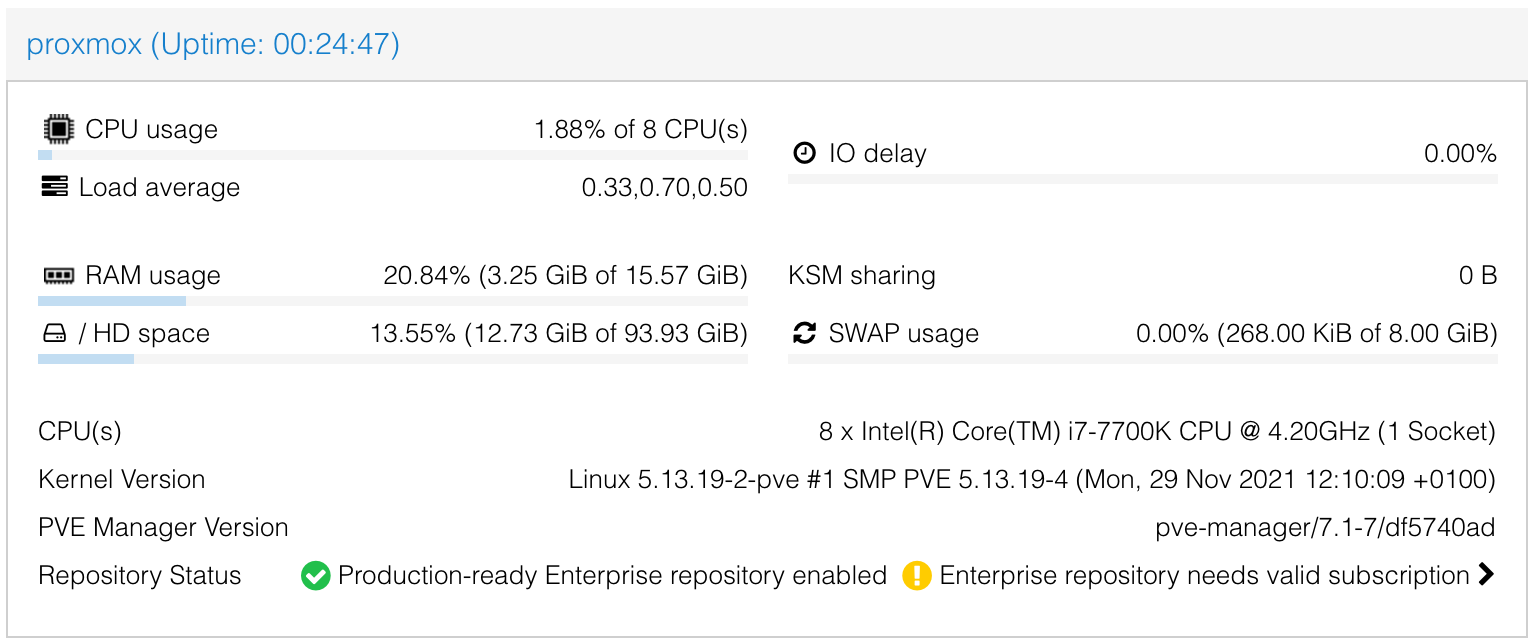This screenshot has width=1528, height=640.
Task: Click the KSM sharing label
Action: (x=862, y=276)
